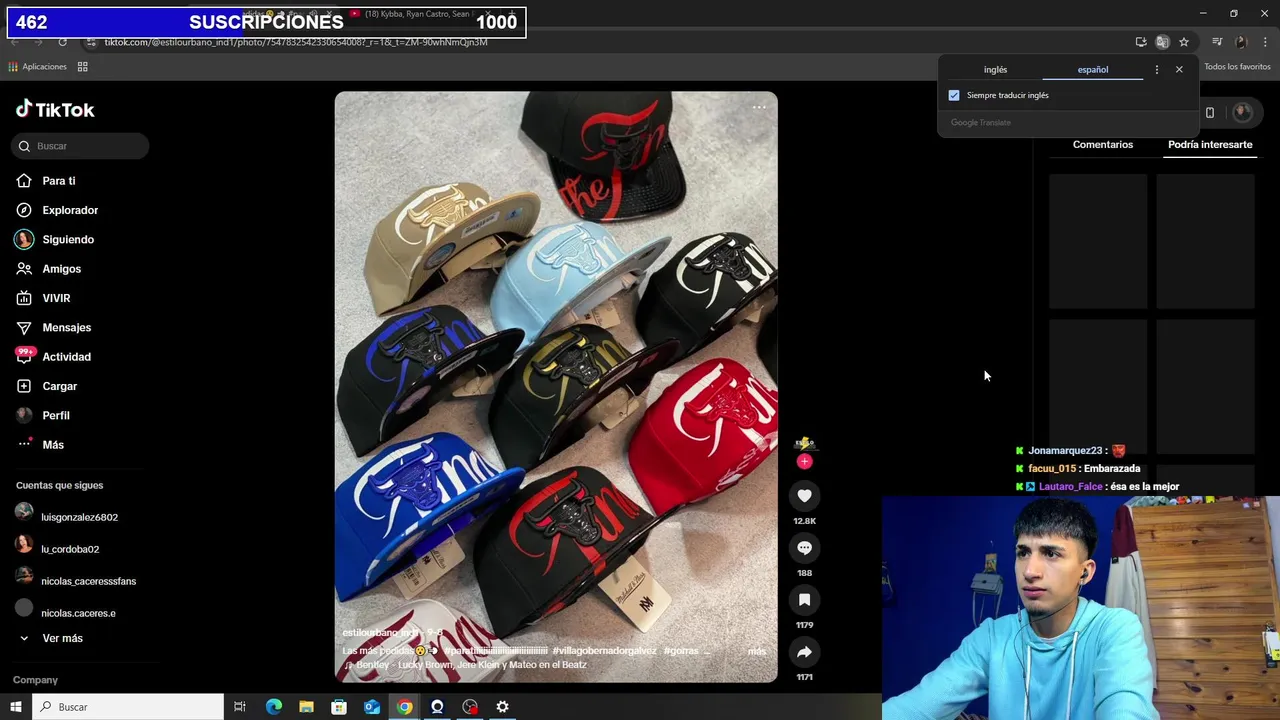The width and height of the screenshot is (1280, 720).
Task: Open the three-dot menu on the photo
Action: click(759, 107)
